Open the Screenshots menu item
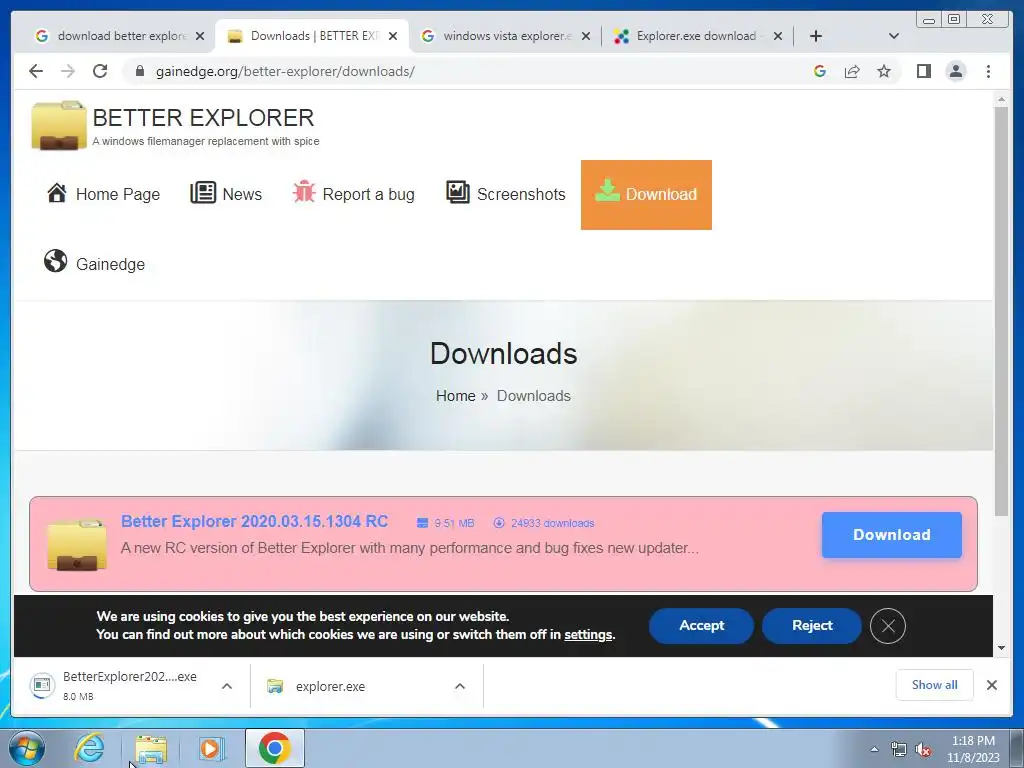Image resolution: width=1024 pixels, height=768 pixels. tap(505, 194)
